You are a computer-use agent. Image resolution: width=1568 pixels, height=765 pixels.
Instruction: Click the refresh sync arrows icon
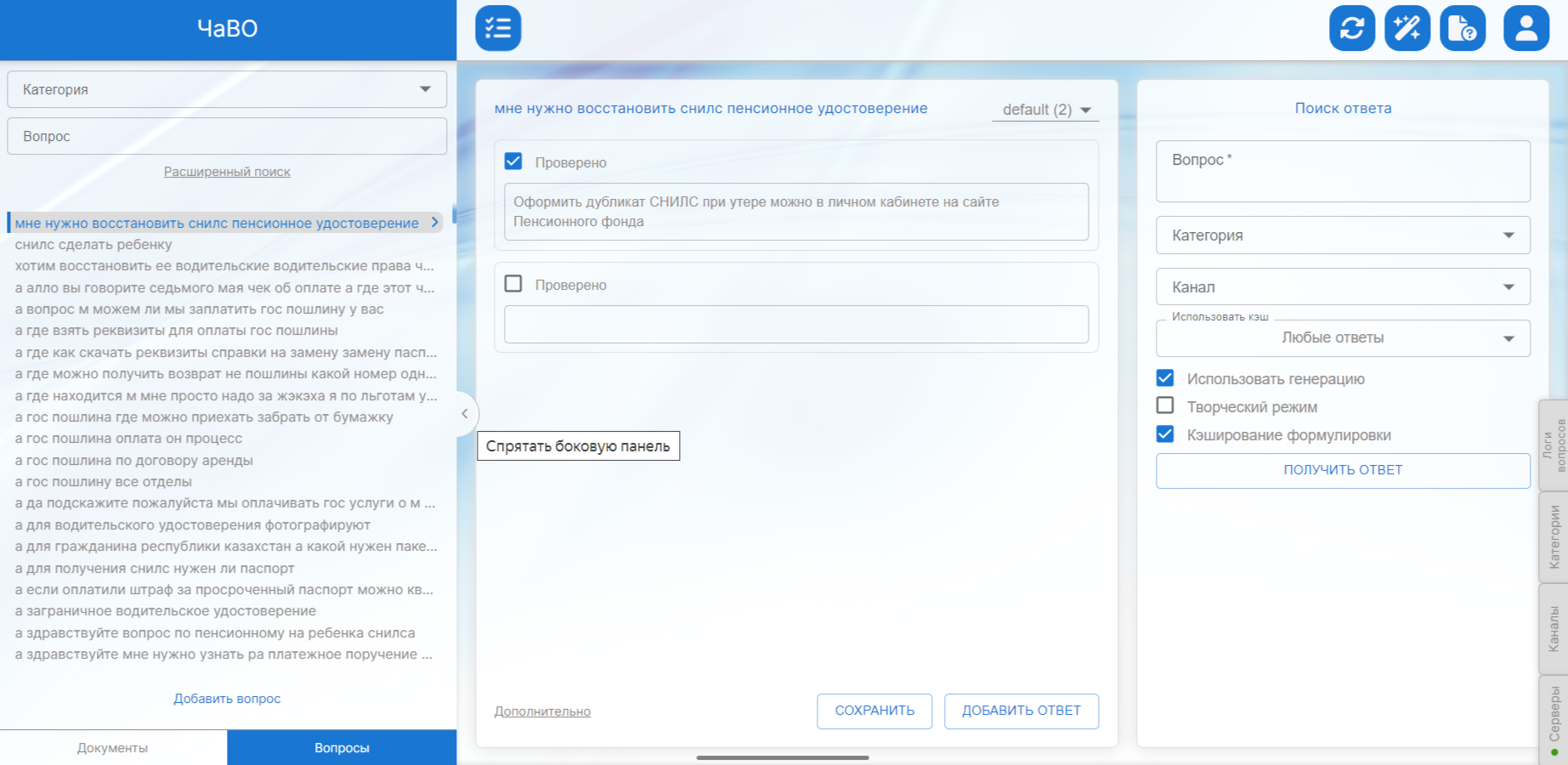1351,28
